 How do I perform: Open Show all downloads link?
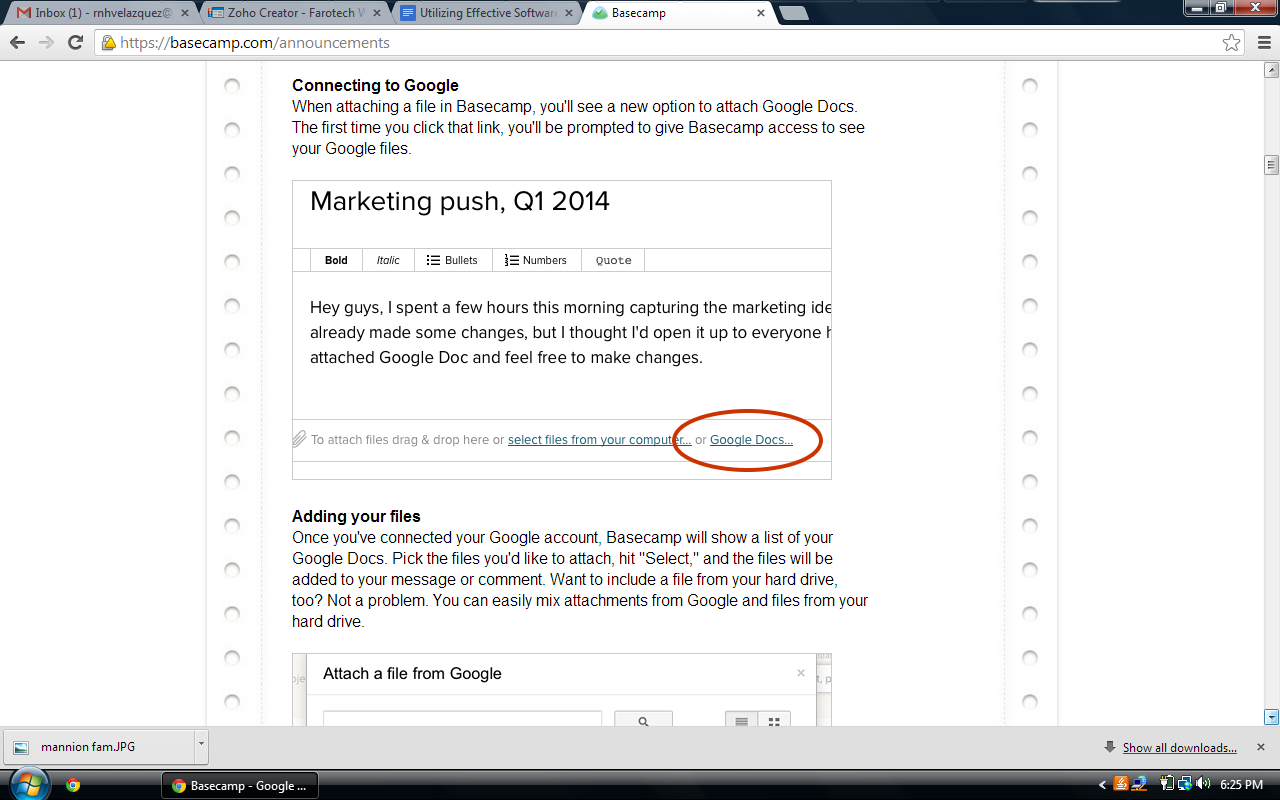click(1179, 747)
